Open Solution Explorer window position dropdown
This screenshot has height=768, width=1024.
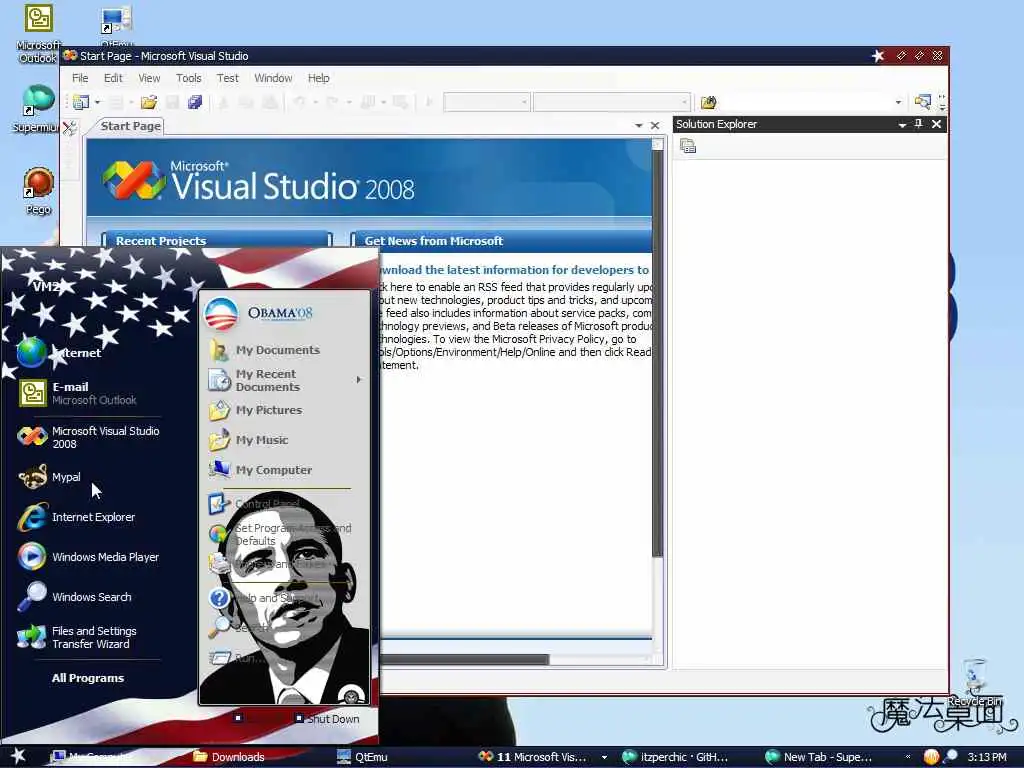[902, 124]
